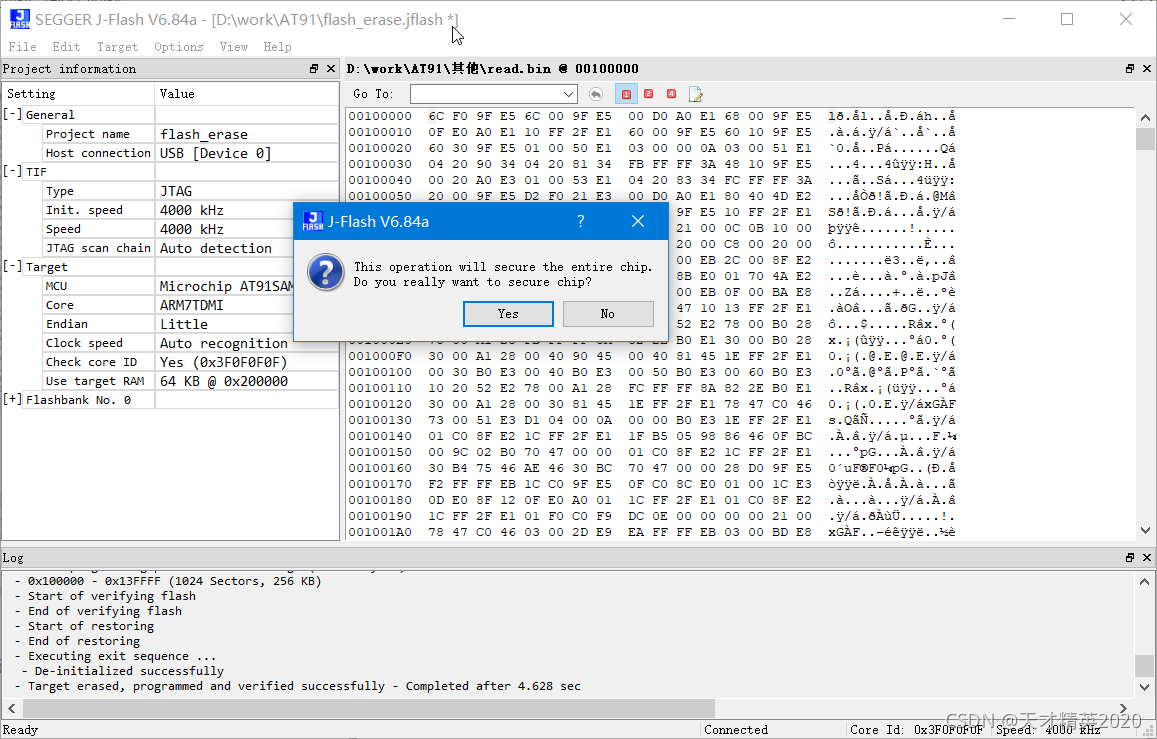Decline securing the chip with No
Image resolution: width=1157 pixels, height=739 pixels.
608,313
